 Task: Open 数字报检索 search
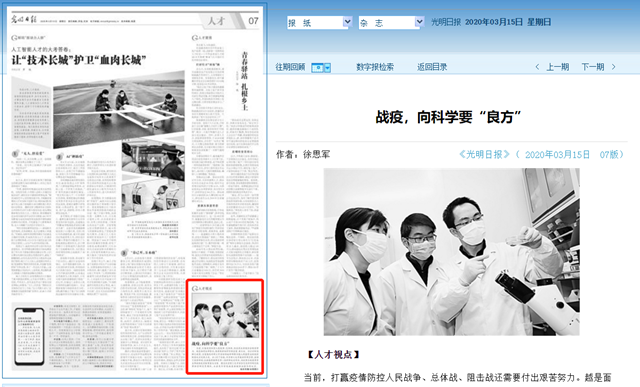pos(375,67)
